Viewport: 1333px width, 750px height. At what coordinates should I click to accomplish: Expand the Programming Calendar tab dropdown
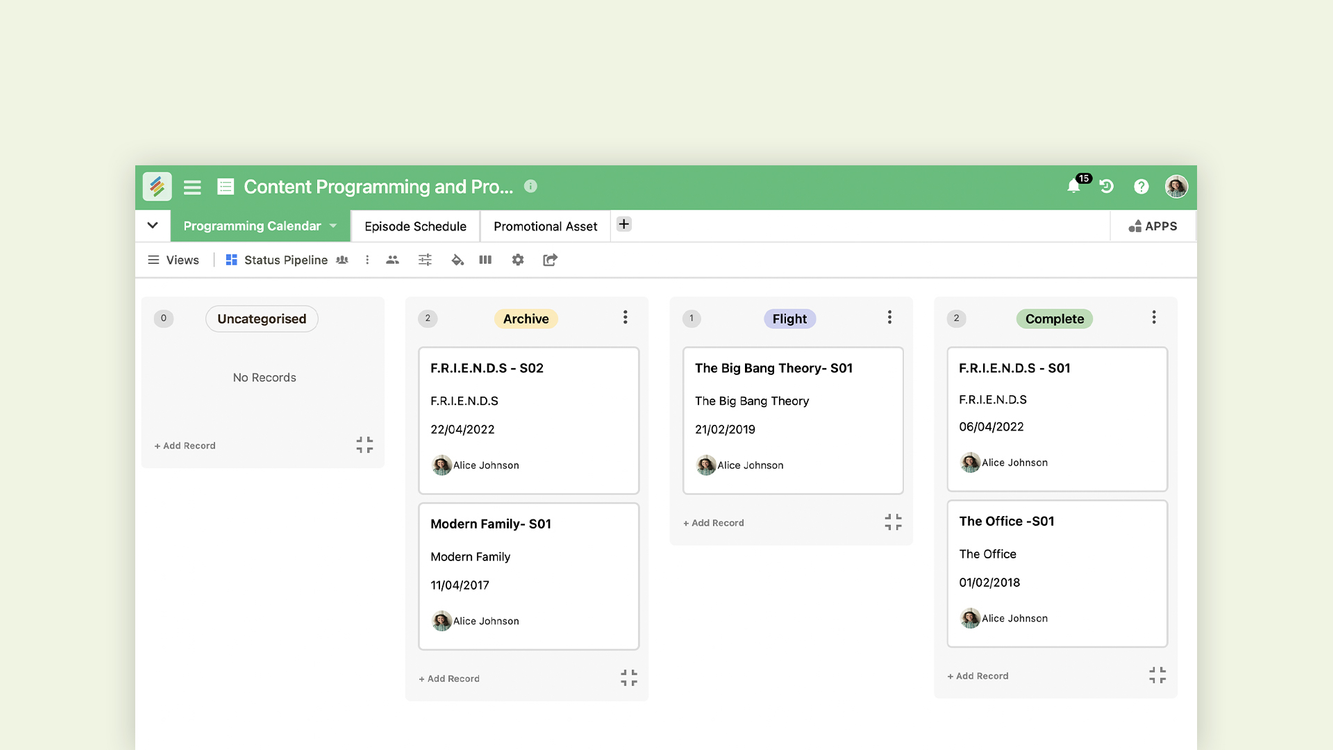point(333,226)
